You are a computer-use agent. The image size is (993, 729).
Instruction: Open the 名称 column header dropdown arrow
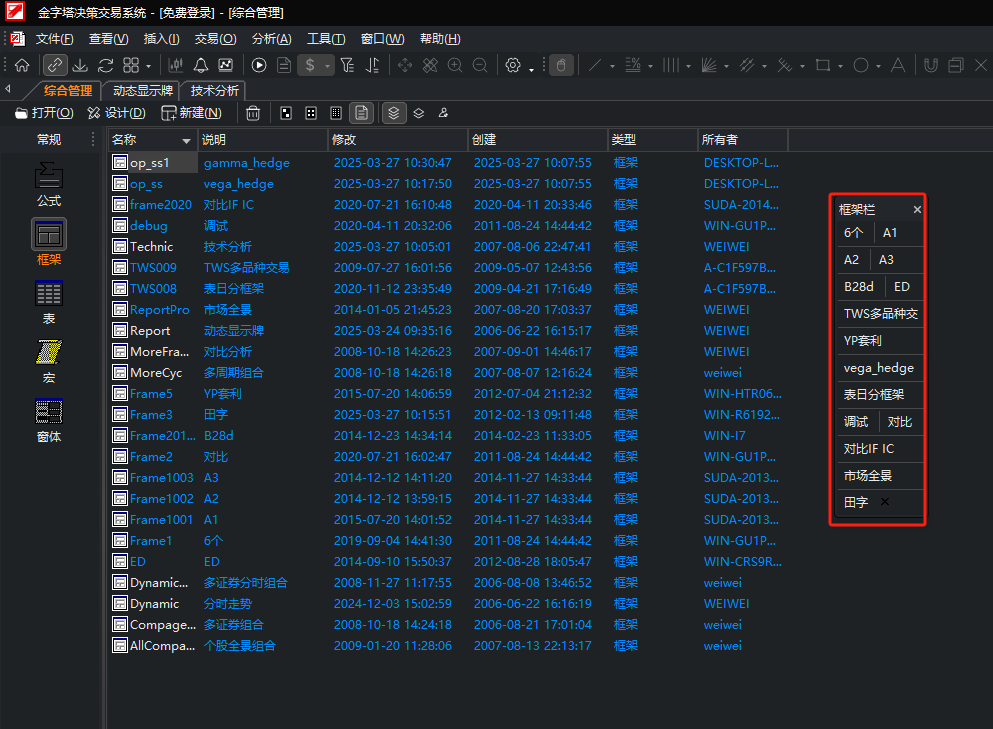click(x=186, y=140)
